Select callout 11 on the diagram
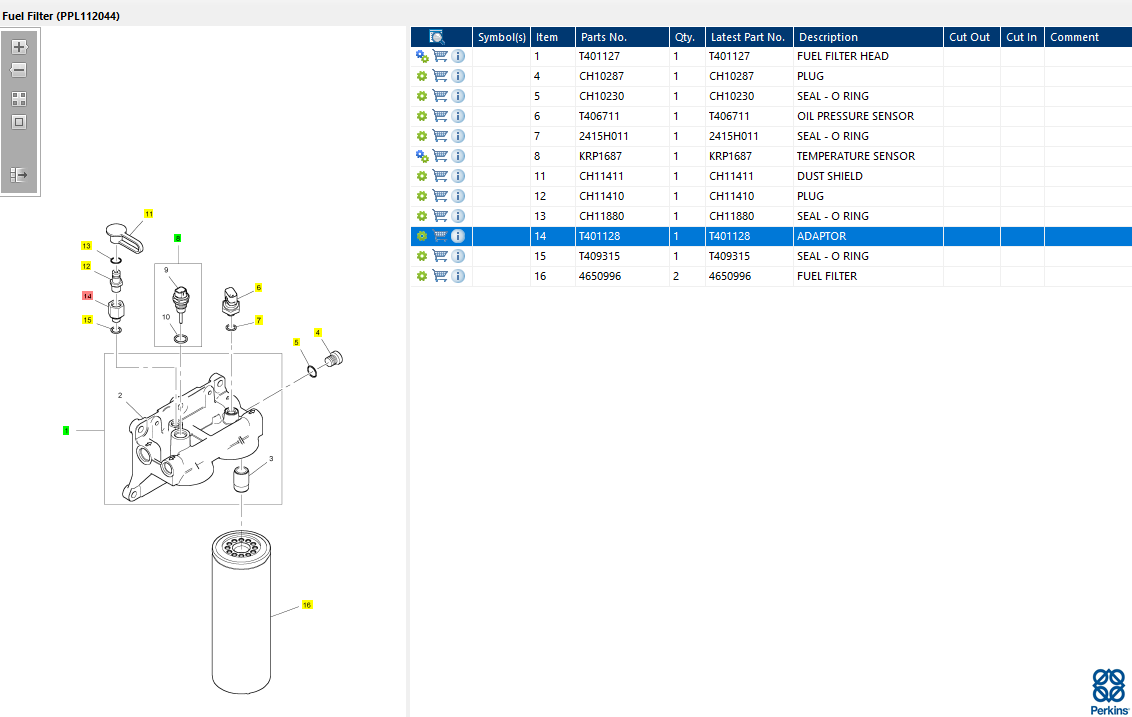Image resolution: width=1132 pixels, height=717 pixels. [149, 214]
